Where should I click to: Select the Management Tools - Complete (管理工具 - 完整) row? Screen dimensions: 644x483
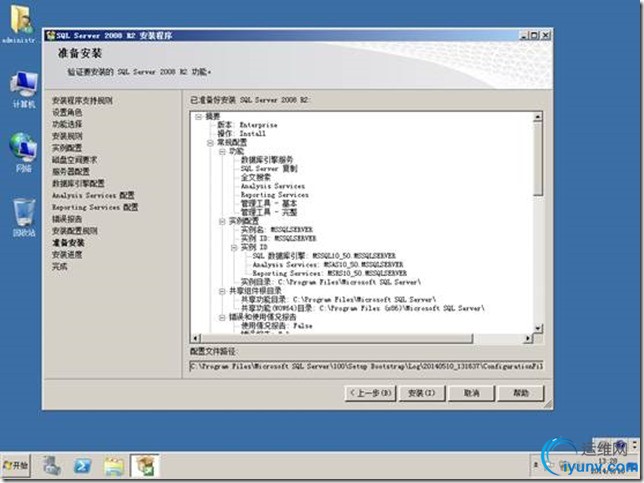click(269, 212)
